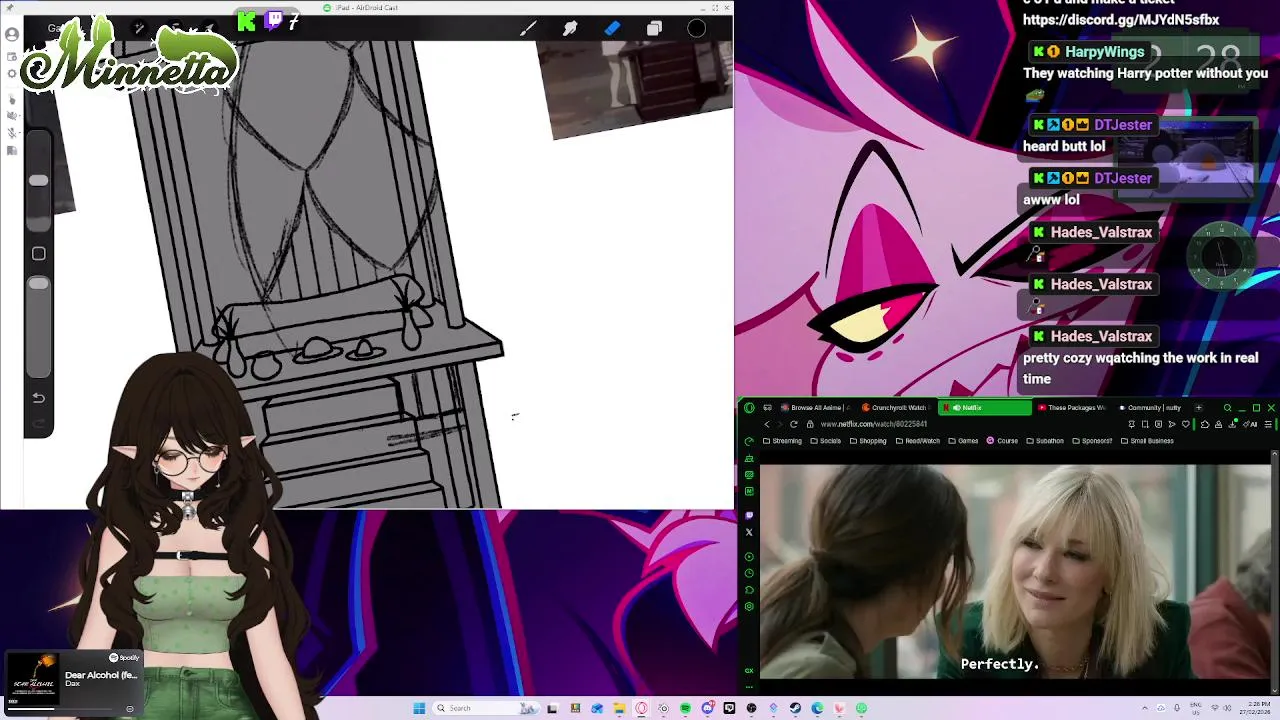The height and width of the screenshot is (720, 1280).
Task: Open Steam from the taskbar
Action: tap(794, 708)
